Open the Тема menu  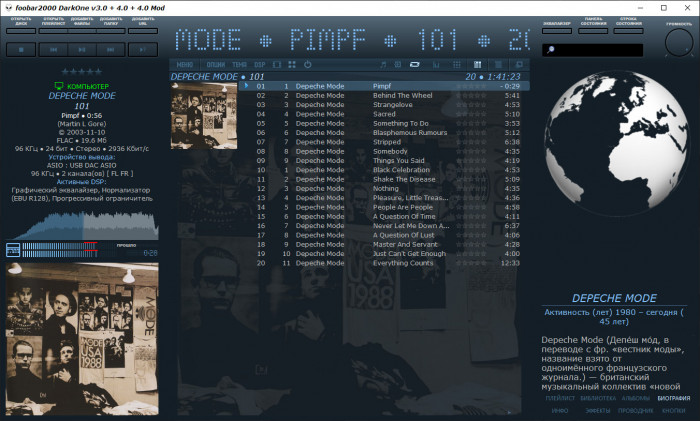[239, 65]
